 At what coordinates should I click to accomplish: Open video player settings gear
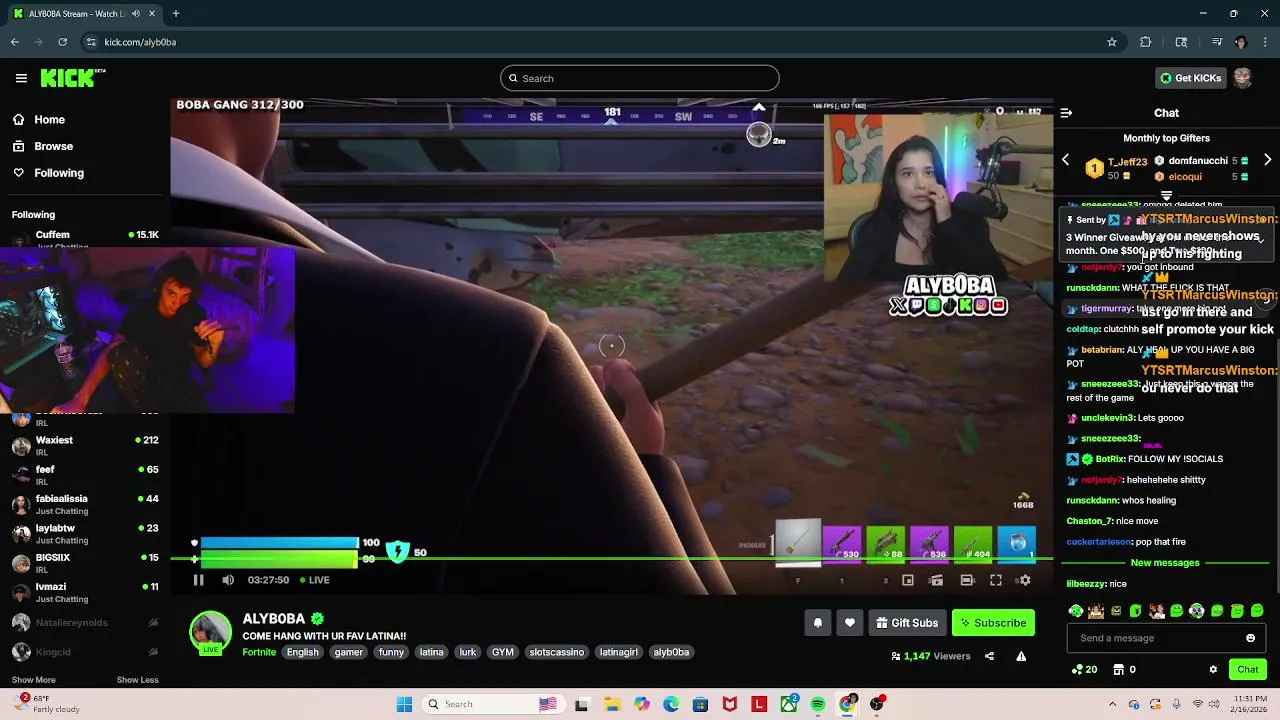pos(1024,580)
